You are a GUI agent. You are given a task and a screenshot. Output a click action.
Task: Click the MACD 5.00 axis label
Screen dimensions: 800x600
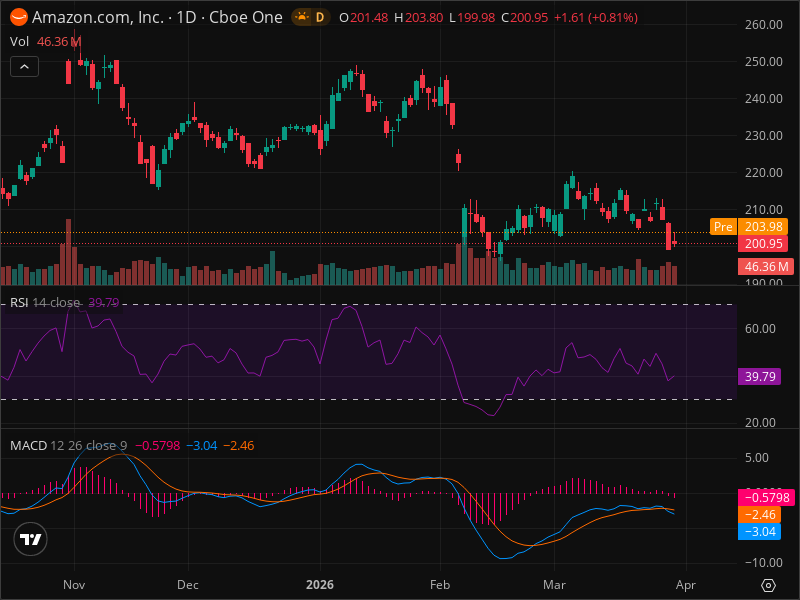coord(757,458)
